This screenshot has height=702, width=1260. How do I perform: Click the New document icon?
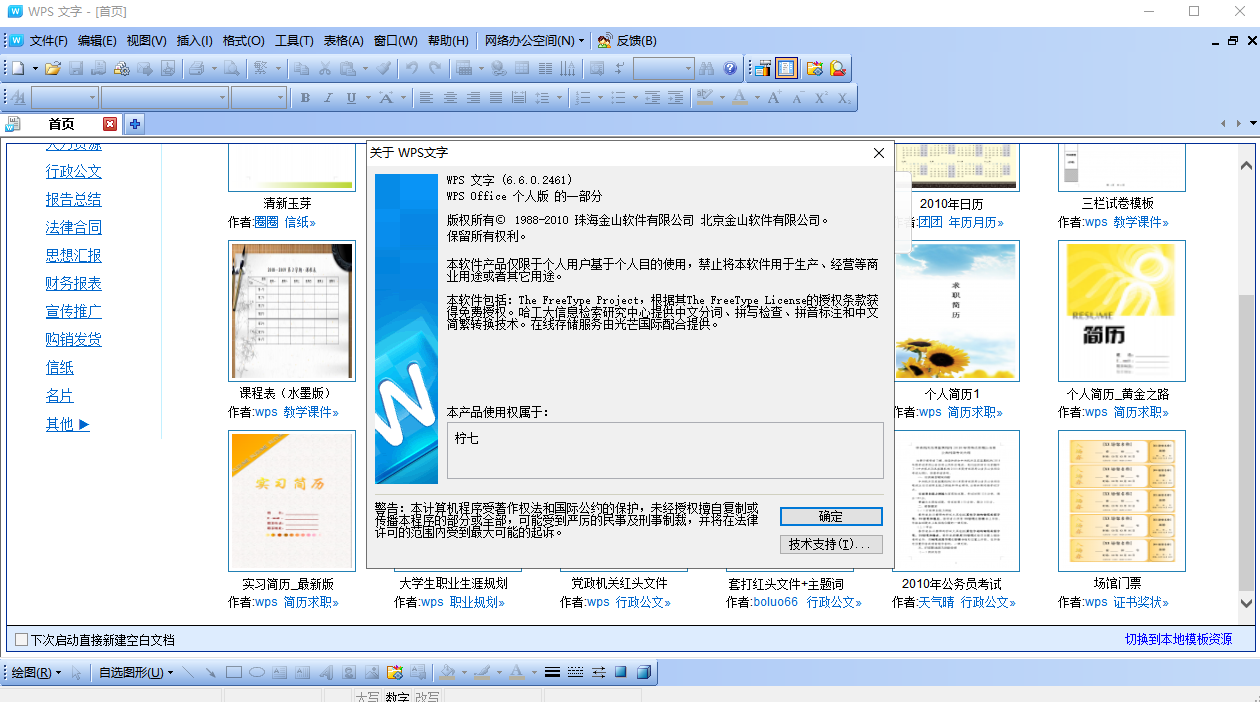click(18, 68)
